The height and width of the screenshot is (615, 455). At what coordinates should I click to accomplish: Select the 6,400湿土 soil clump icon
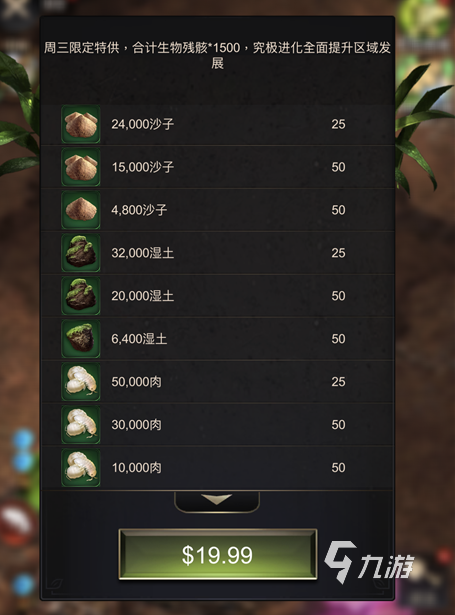click(81, 339)
